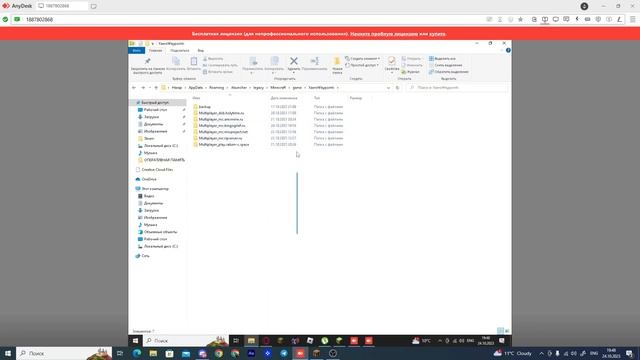Switch to the Главная ribbon tab

tap(156, 51)
